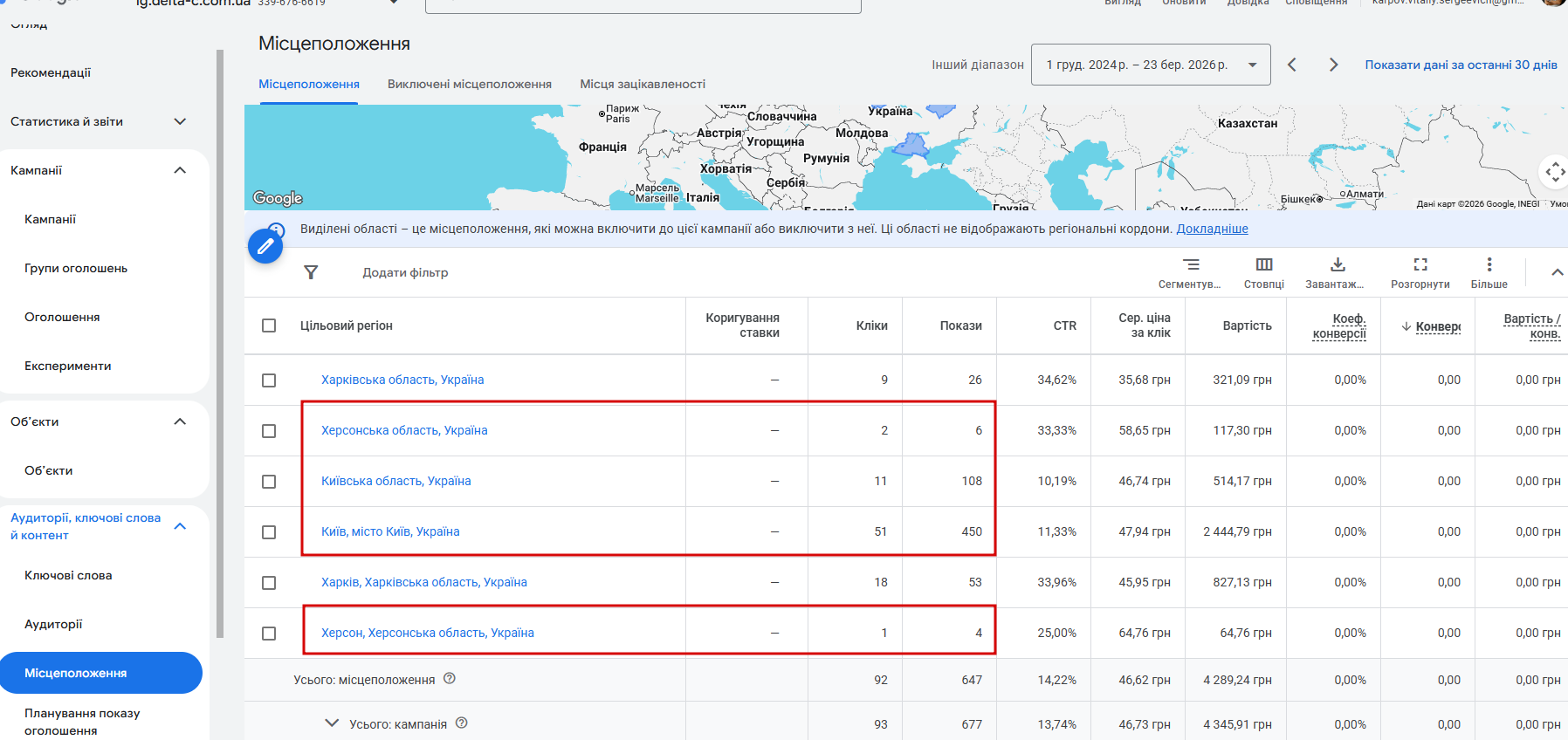The image size is (1568, 740).
Task: Check the Kharkiv oblast row checkbox
Action: click(x=269, y=380)
